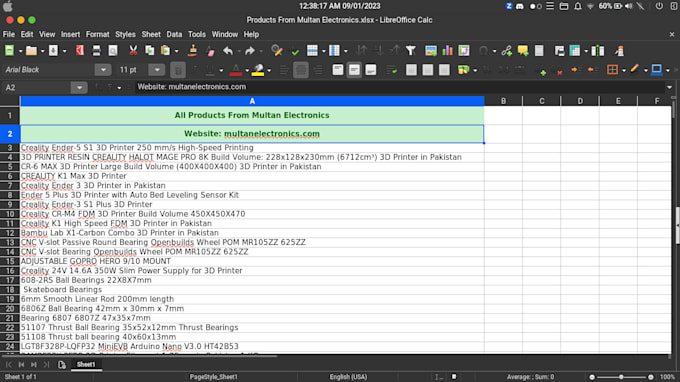Toggle bold formatting button
Screen dimensions: 680x382
[x=178, y=70]
